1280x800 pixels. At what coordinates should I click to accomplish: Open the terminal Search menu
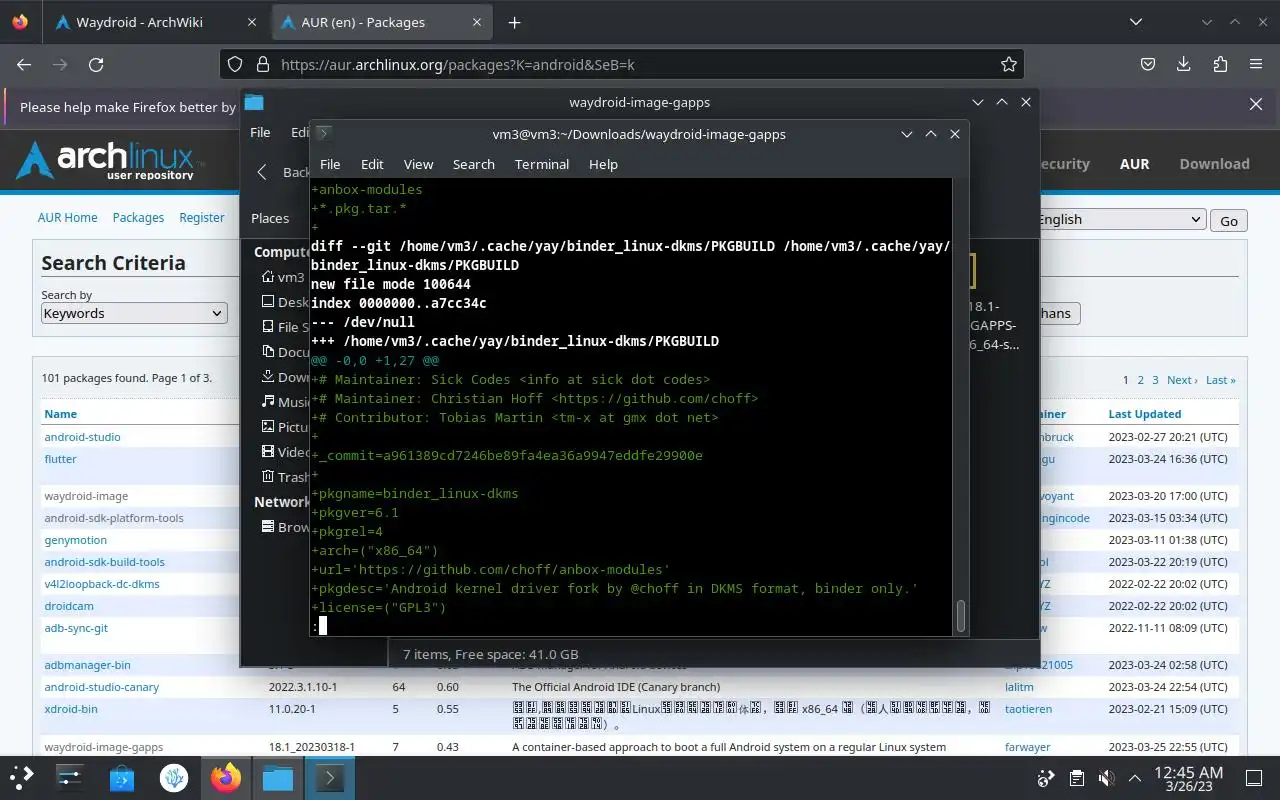(x=474, y=164)
